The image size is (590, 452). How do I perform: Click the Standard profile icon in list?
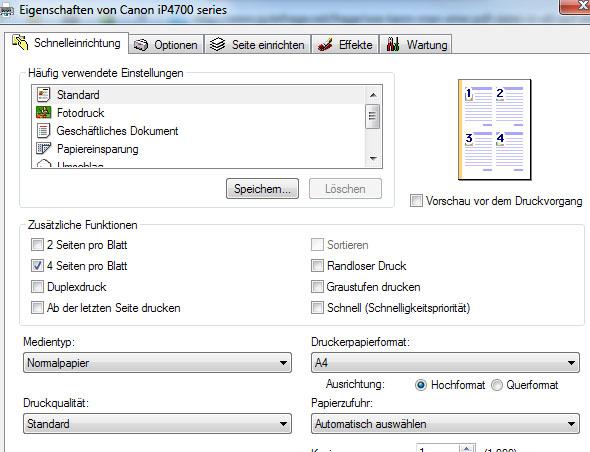[43, 94]
